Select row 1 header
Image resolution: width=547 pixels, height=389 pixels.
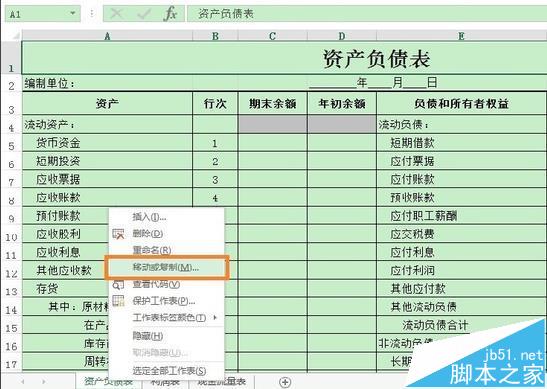pyautogui.click(x=11, y=58)
